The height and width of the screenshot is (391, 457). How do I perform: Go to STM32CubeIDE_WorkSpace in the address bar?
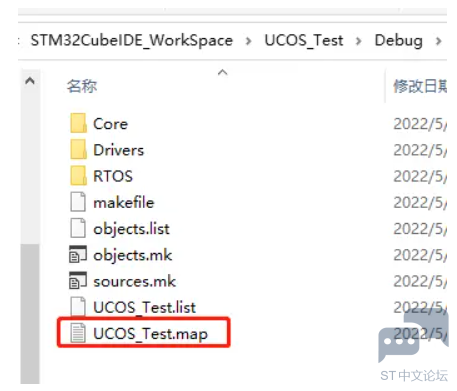[132, 41]
